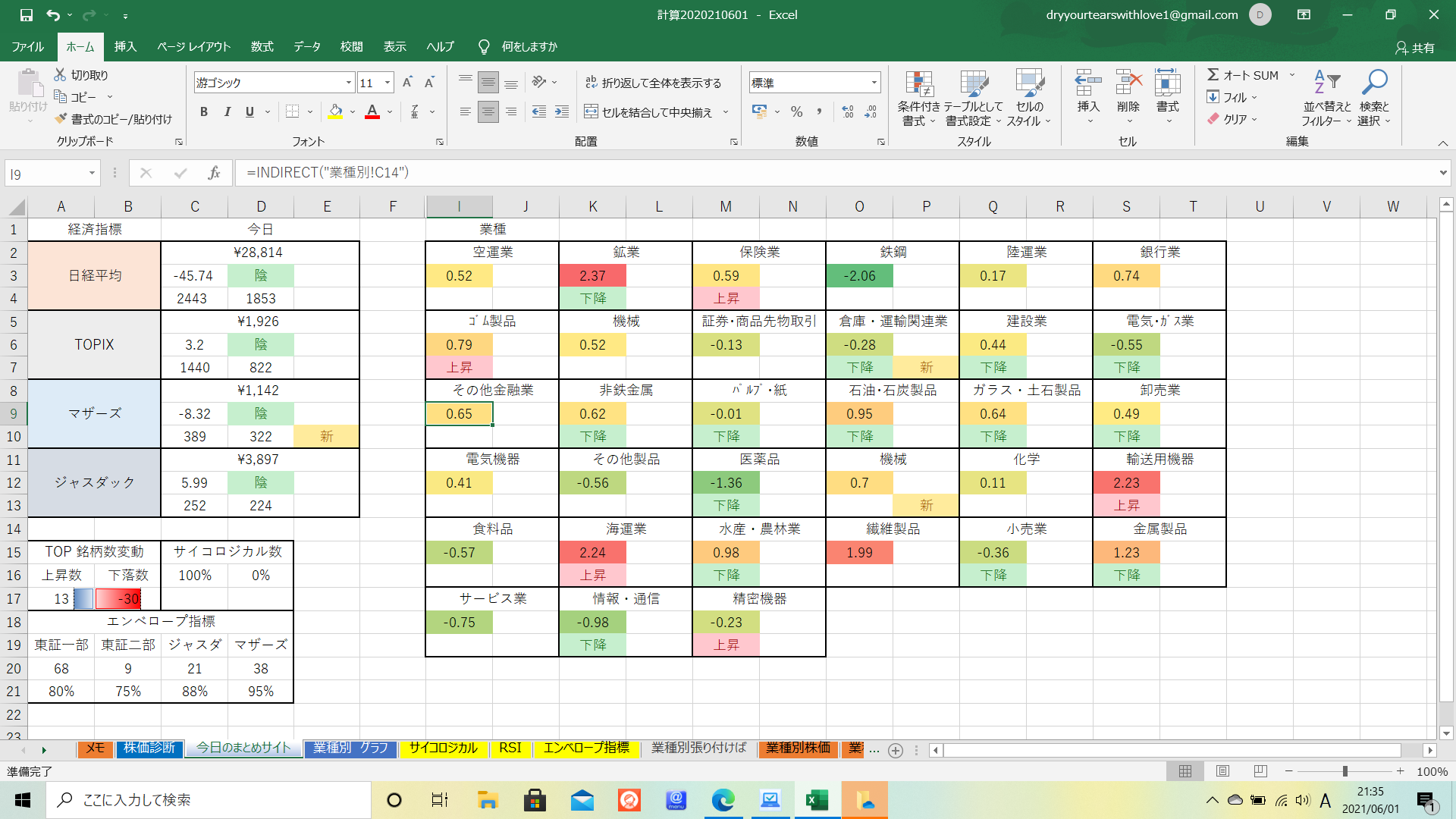Toggle Bold formatting

(203, 112)
